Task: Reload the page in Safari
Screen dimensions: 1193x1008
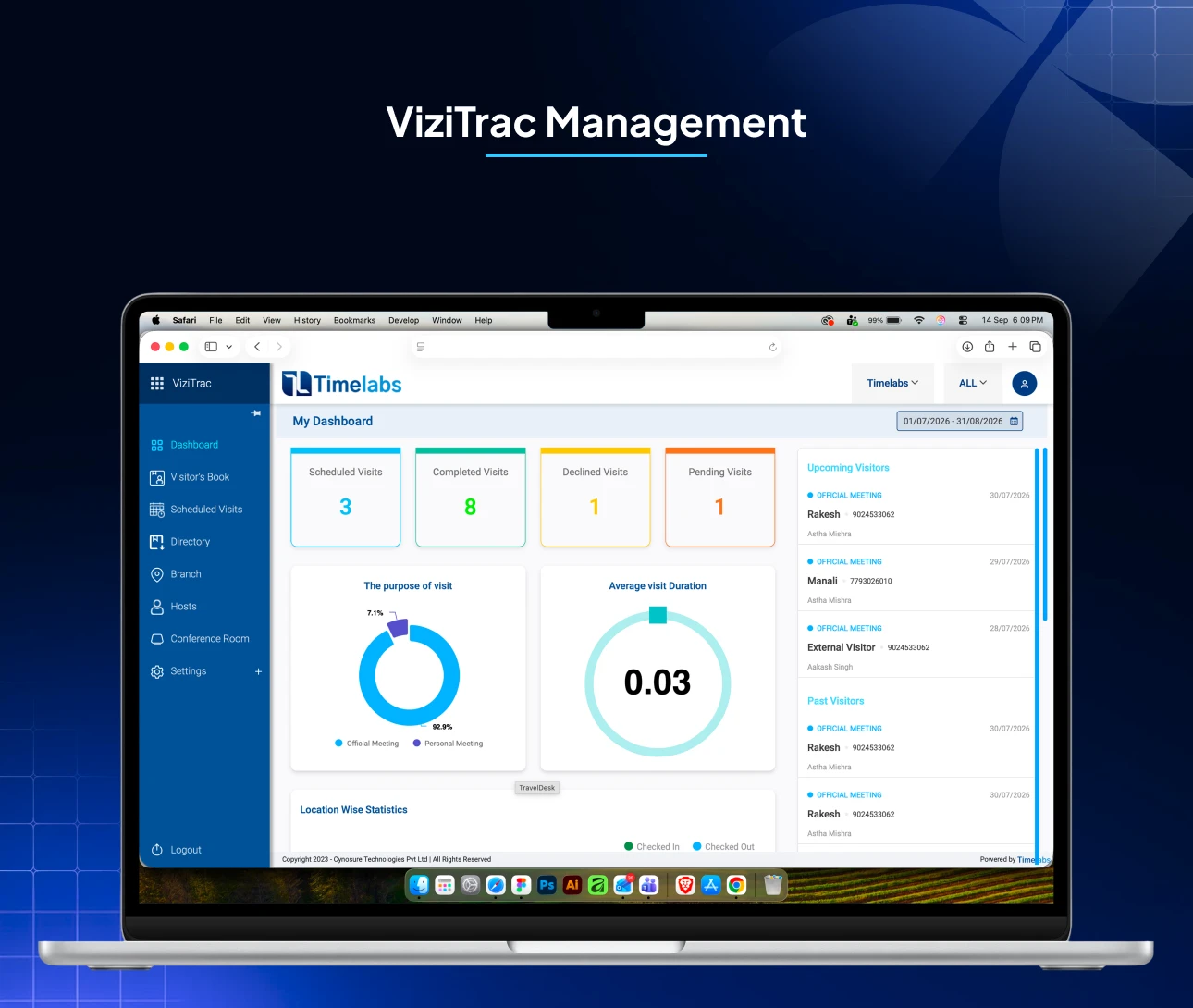Action: click(773, 348)
